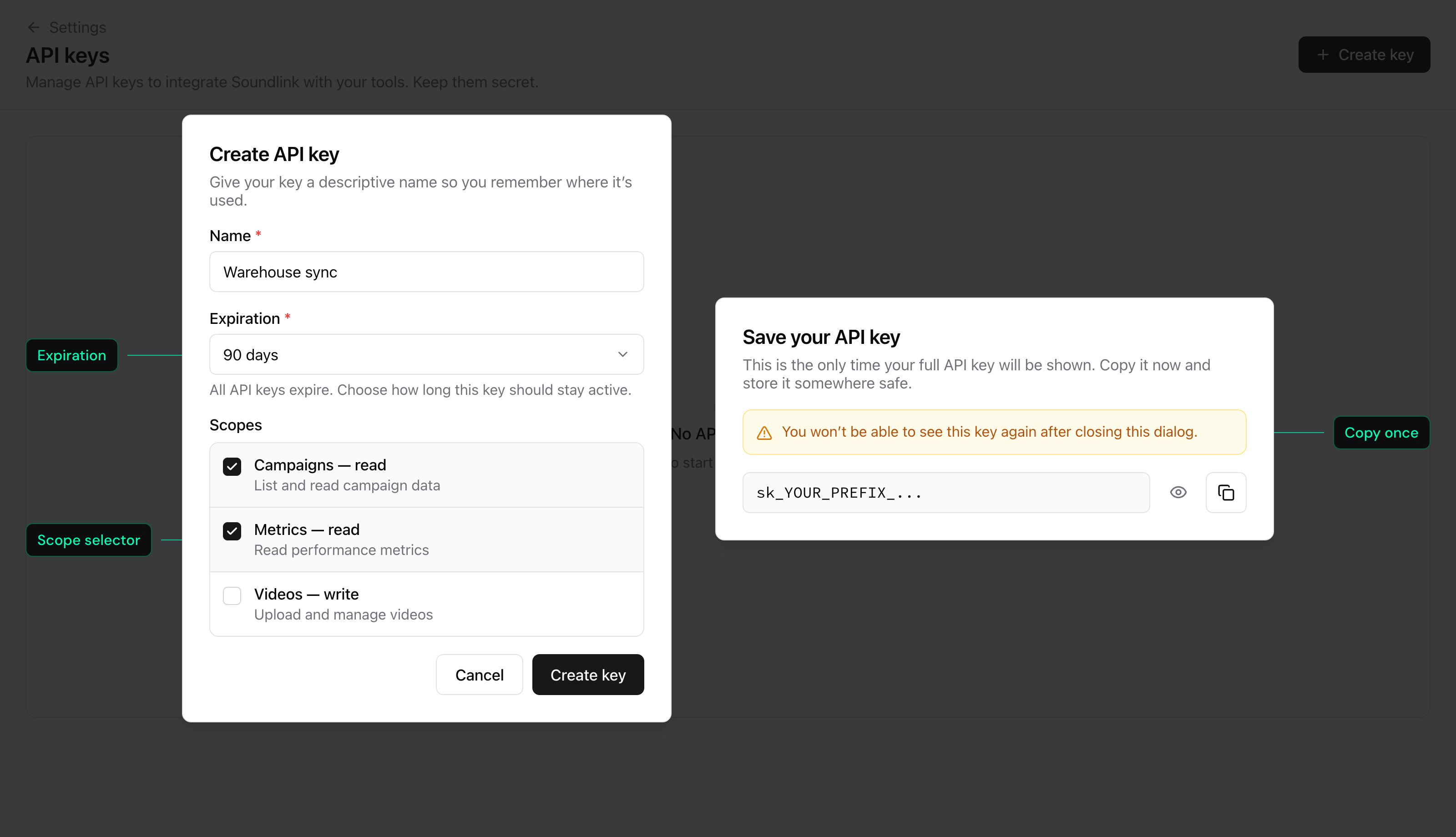Image resolution: width=1456 pixels, height=837 pixels.
Task: Click the 'Upload and manage videos' description
Action: point(343,615)
